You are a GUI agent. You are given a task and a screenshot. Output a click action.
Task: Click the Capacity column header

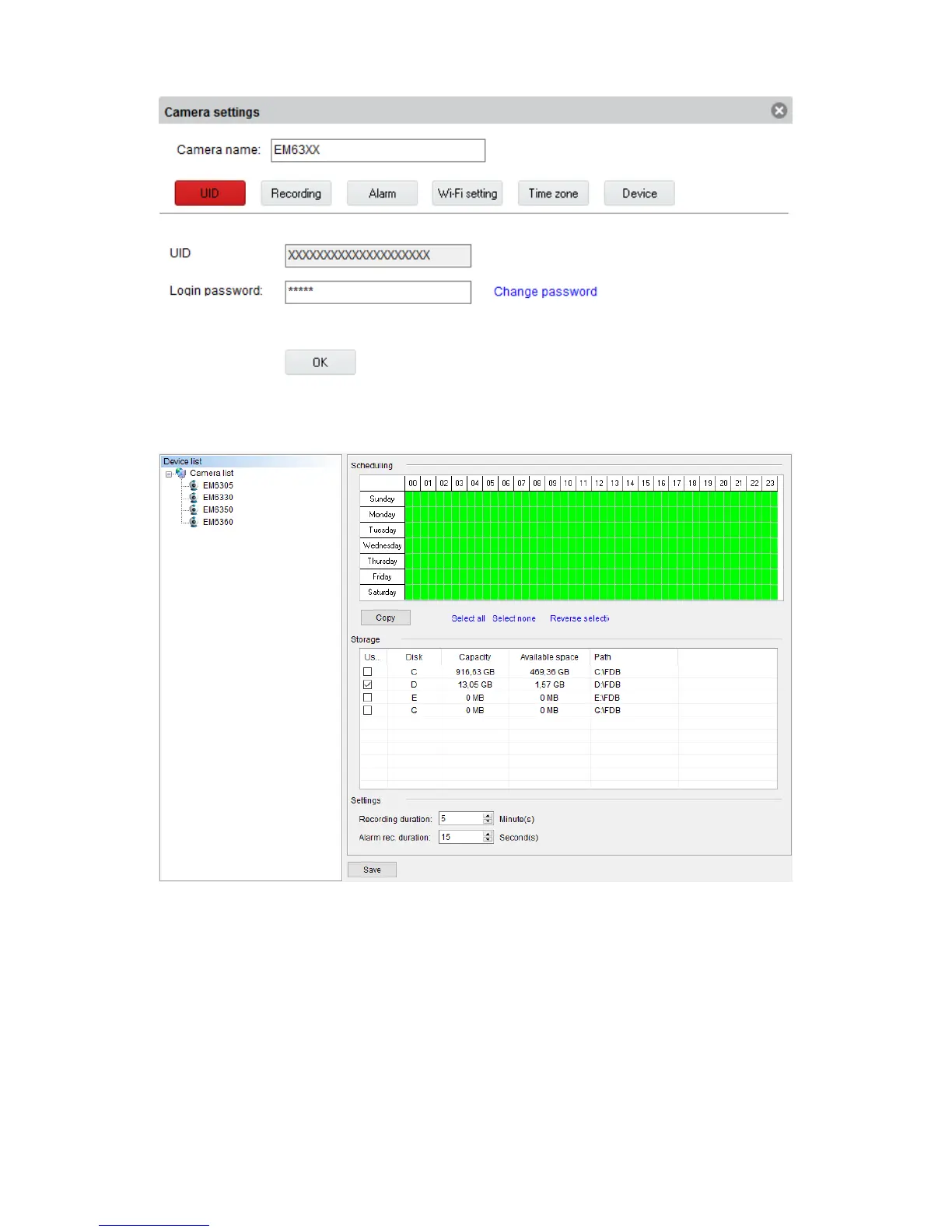click(475, 657)
